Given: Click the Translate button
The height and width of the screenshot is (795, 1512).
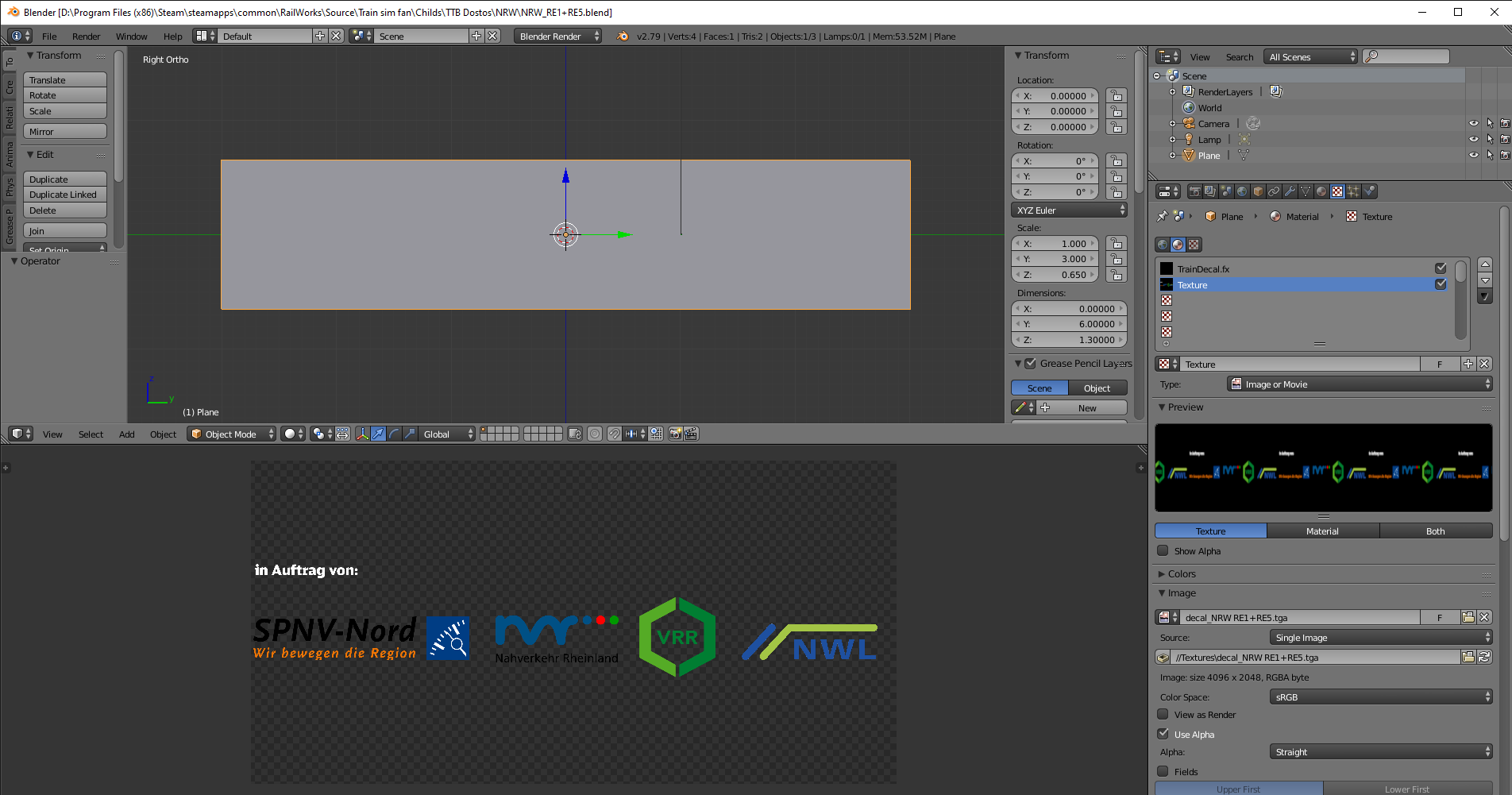Looking at the screenshot, I should click(x=65, y=79).
